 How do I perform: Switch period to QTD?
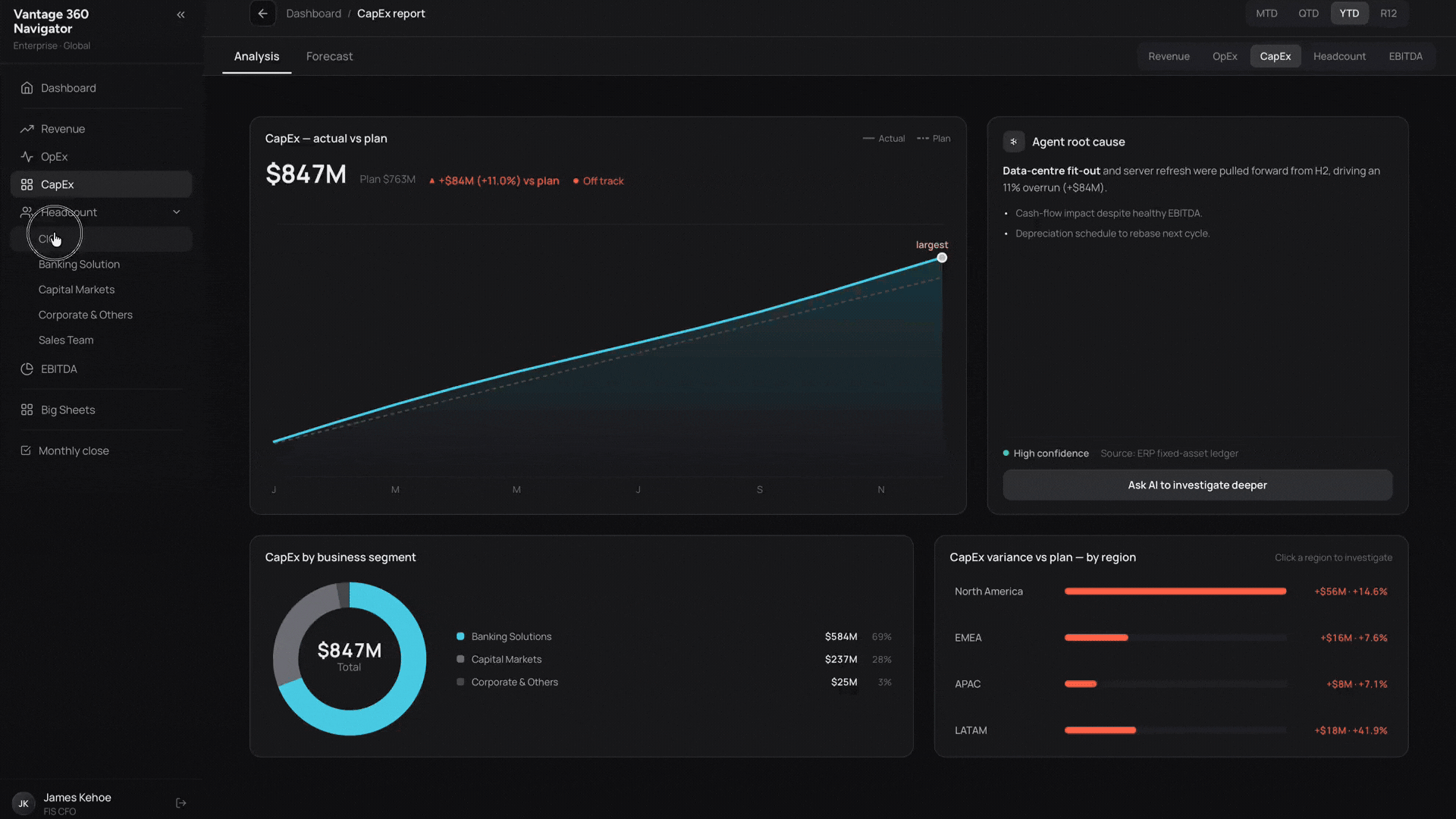[x=1308, y=14]
